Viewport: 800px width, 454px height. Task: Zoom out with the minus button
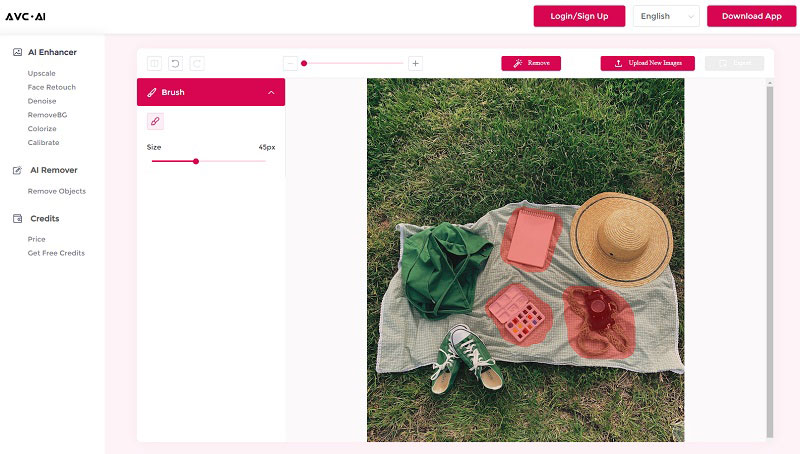290,63
